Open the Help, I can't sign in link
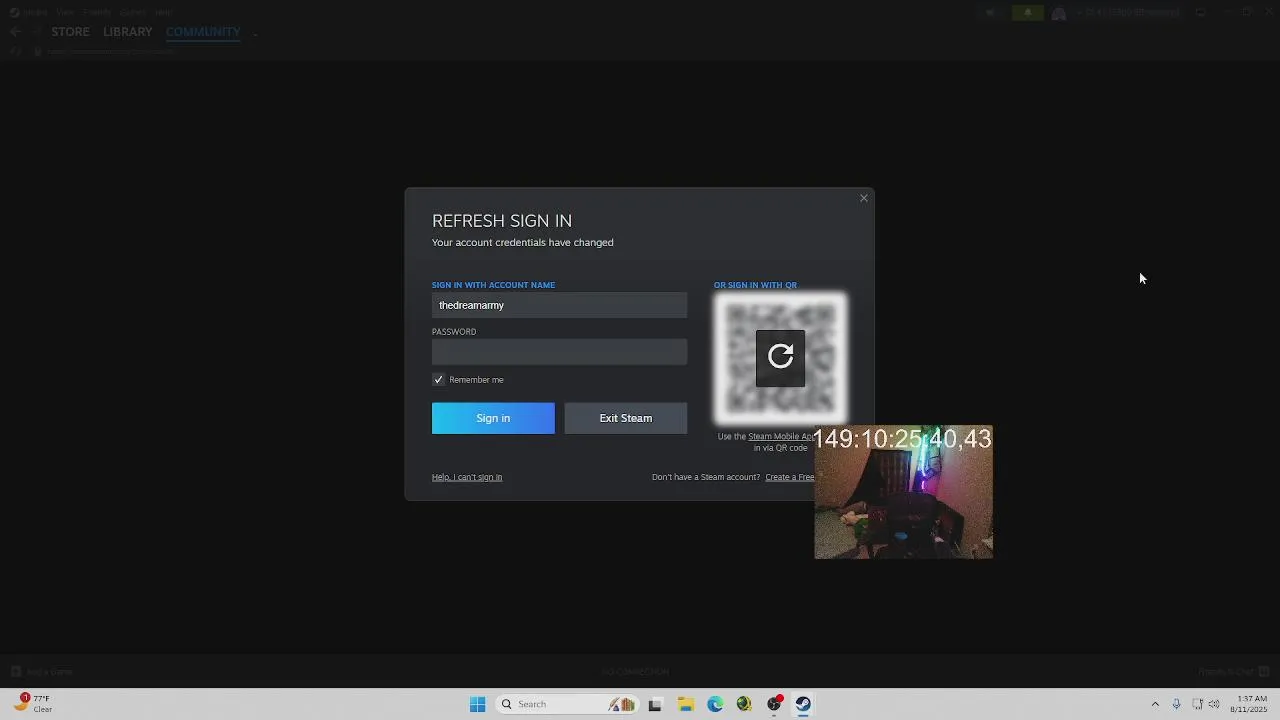 [x=467, y=477]
